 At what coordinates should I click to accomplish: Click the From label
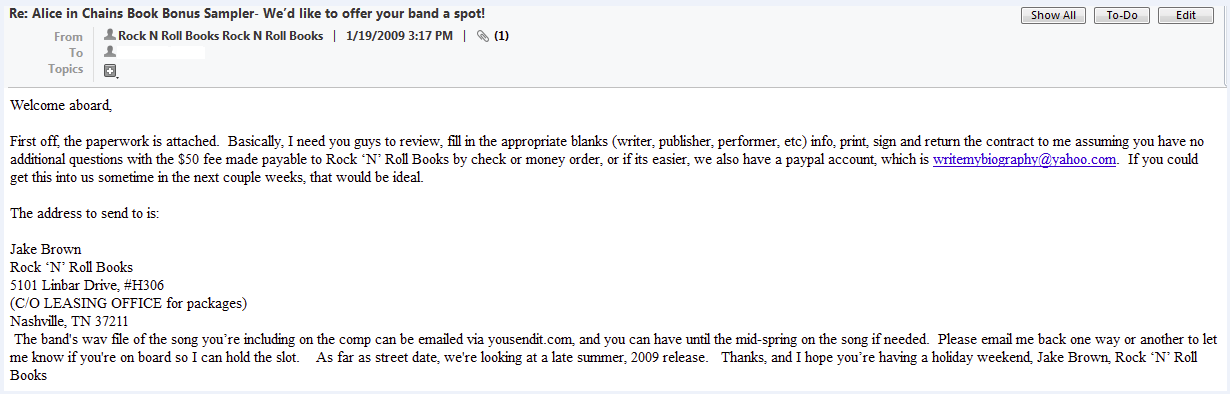coord(69,36)
